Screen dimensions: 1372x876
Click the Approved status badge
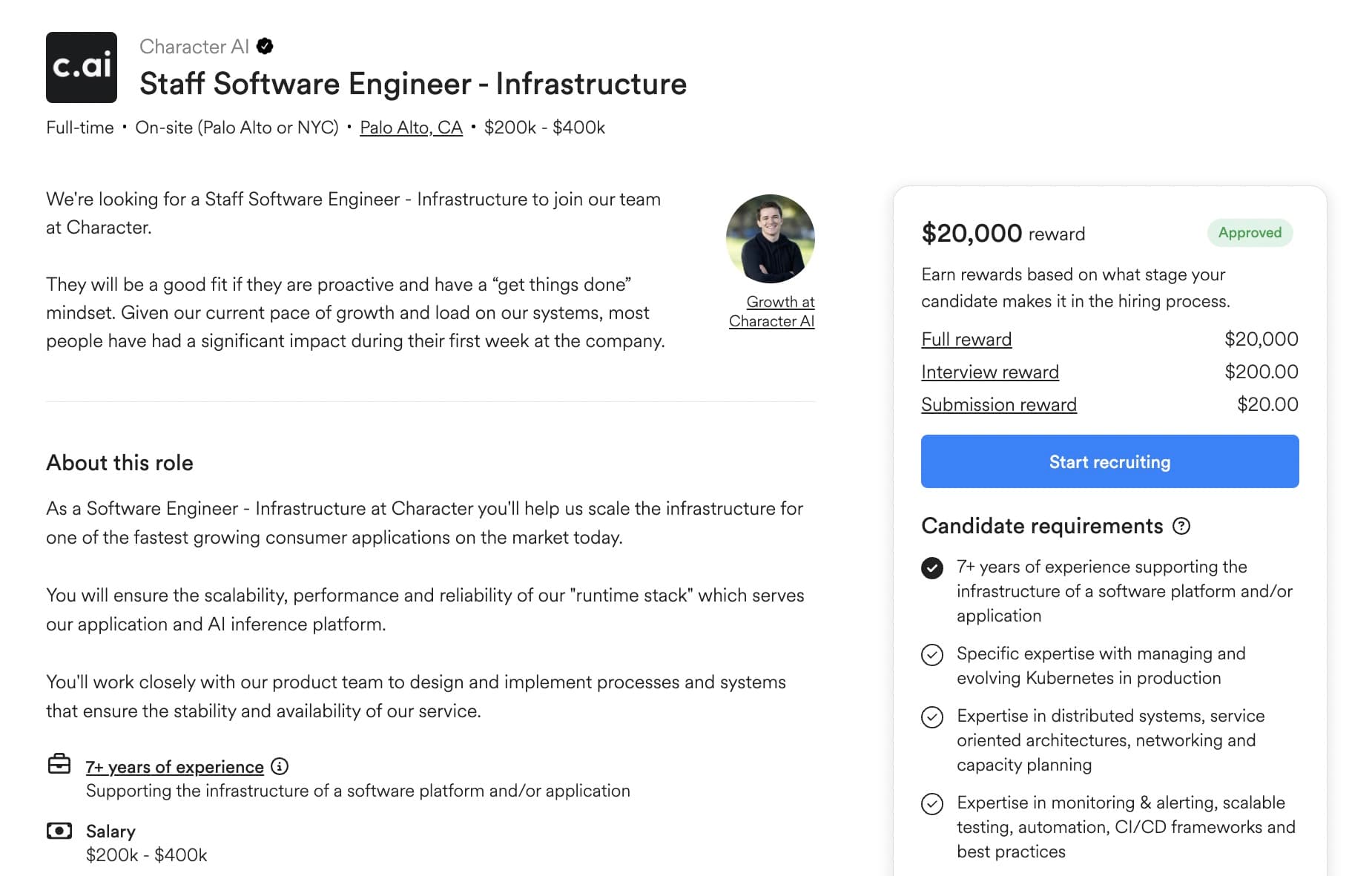pos(1250,233)
